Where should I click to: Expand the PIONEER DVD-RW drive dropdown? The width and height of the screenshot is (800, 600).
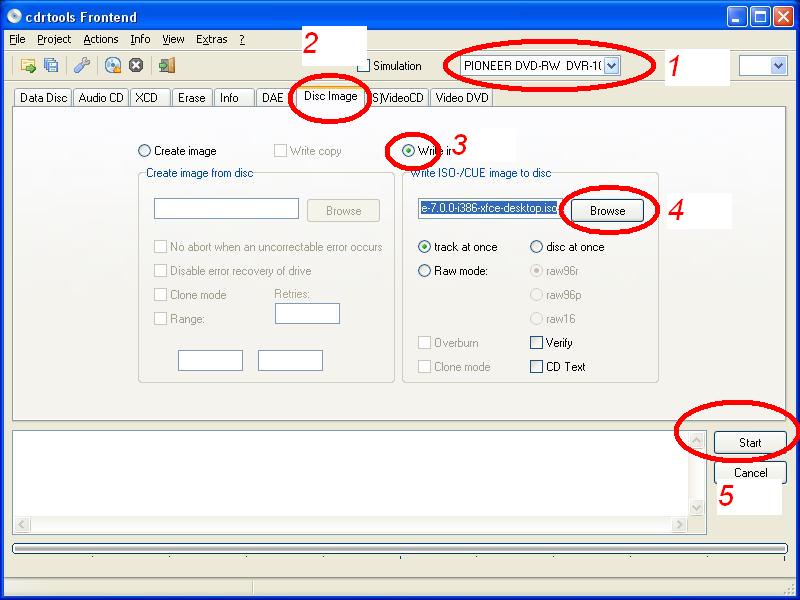click(612, 65)
